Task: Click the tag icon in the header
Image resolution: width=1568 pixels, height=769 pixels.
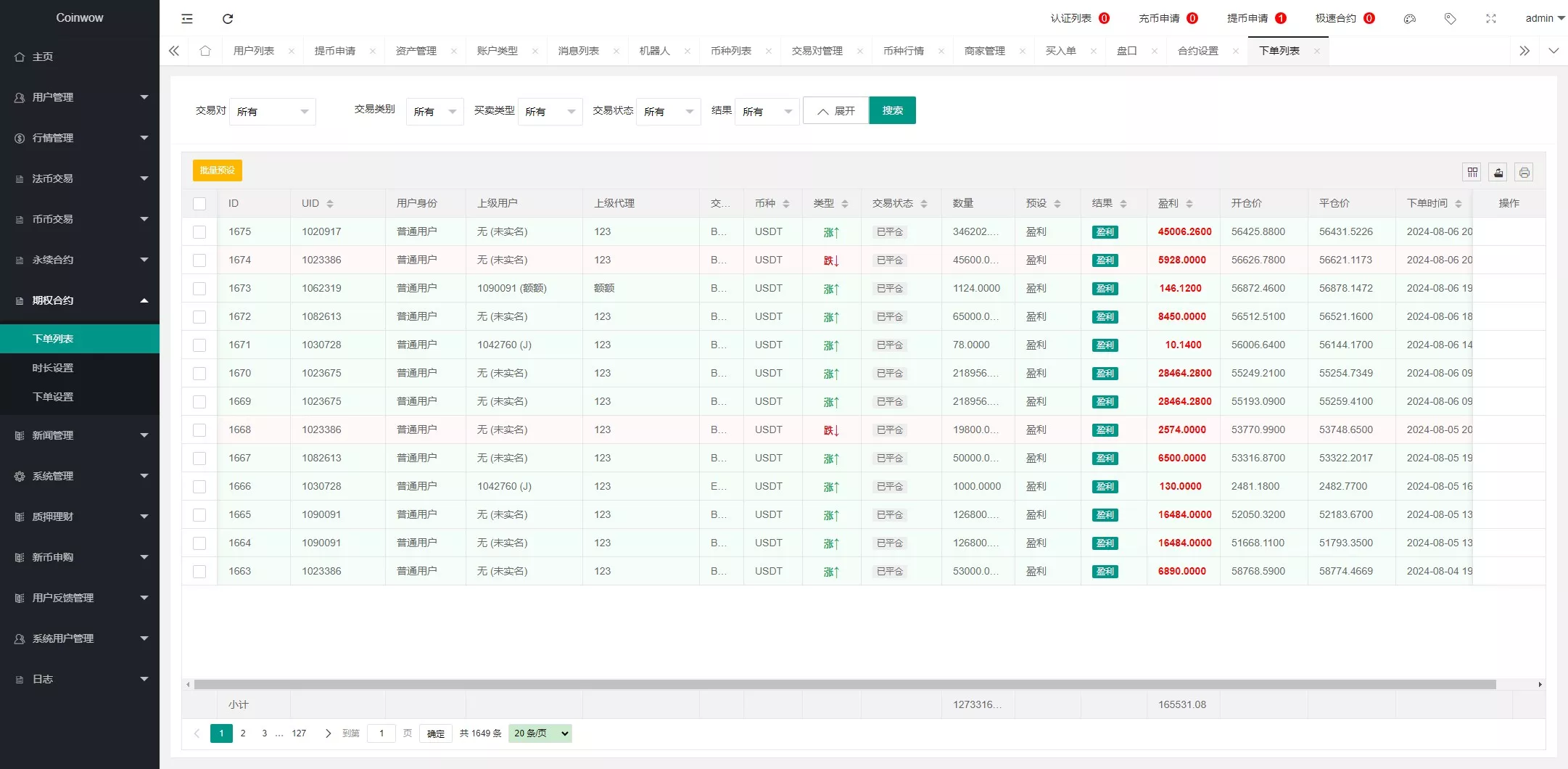Action: click(x=1450, y=19)
